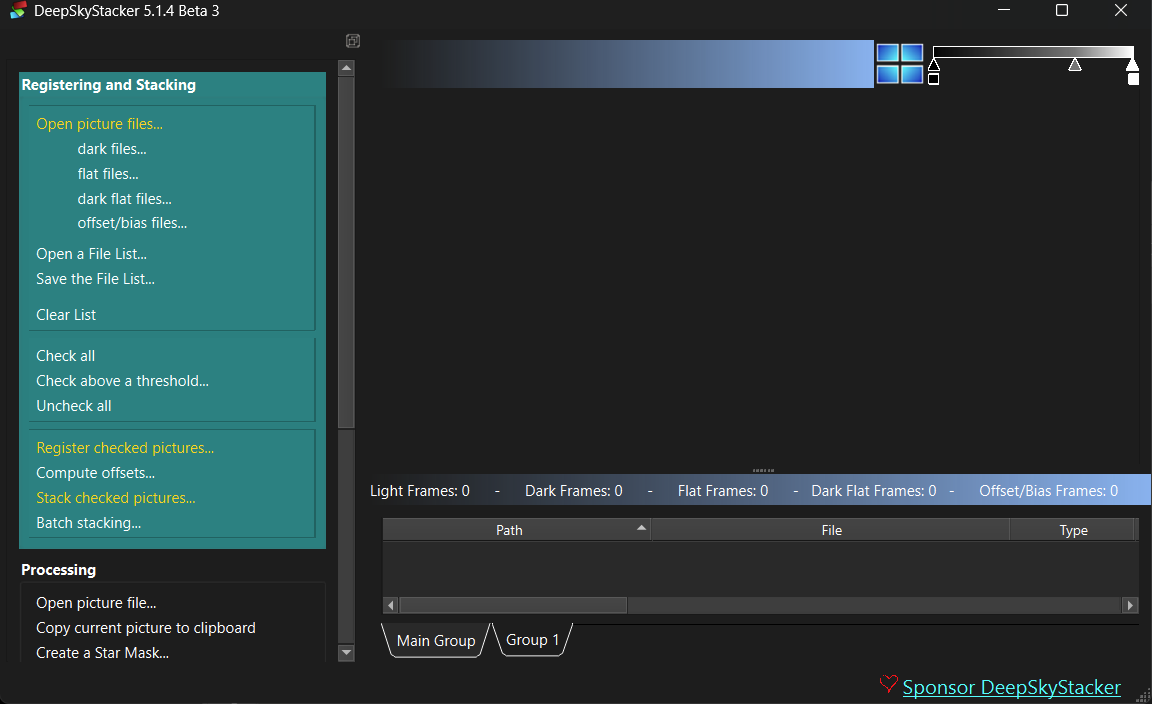The height and width of the screenshot is (704, 1152).
Task: Close the DeepSkyStacker window
Action: point(1120,10)
